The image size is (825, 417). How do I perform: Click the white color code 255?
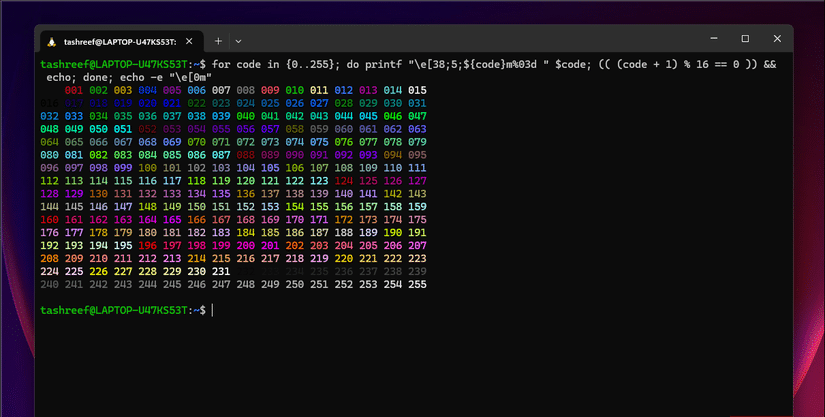pos(417,284)
